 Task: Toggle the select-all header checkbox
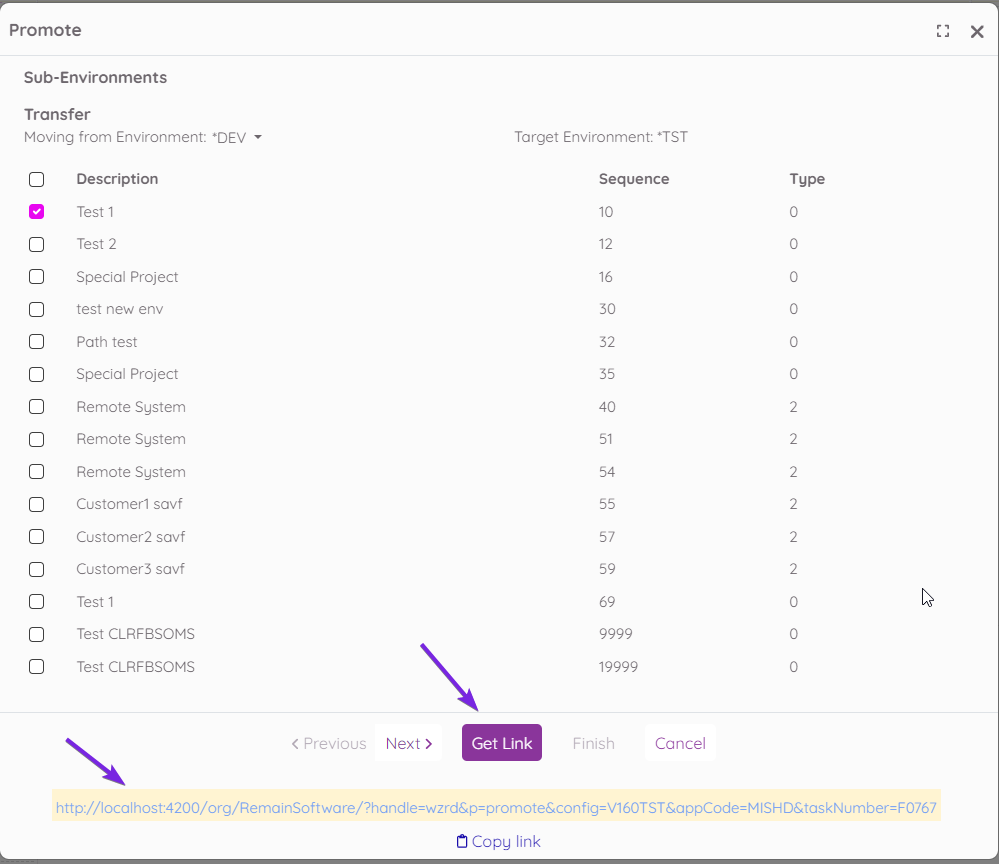37,180
